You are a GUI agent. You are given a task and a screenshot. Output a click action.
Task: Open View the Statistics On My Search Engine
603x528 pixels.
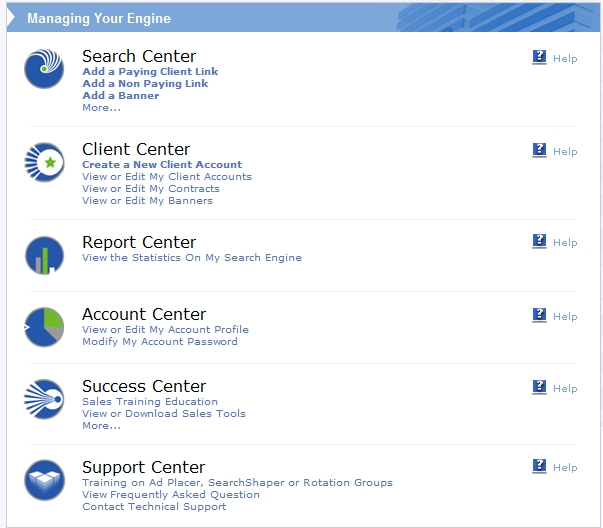[192, 258]
